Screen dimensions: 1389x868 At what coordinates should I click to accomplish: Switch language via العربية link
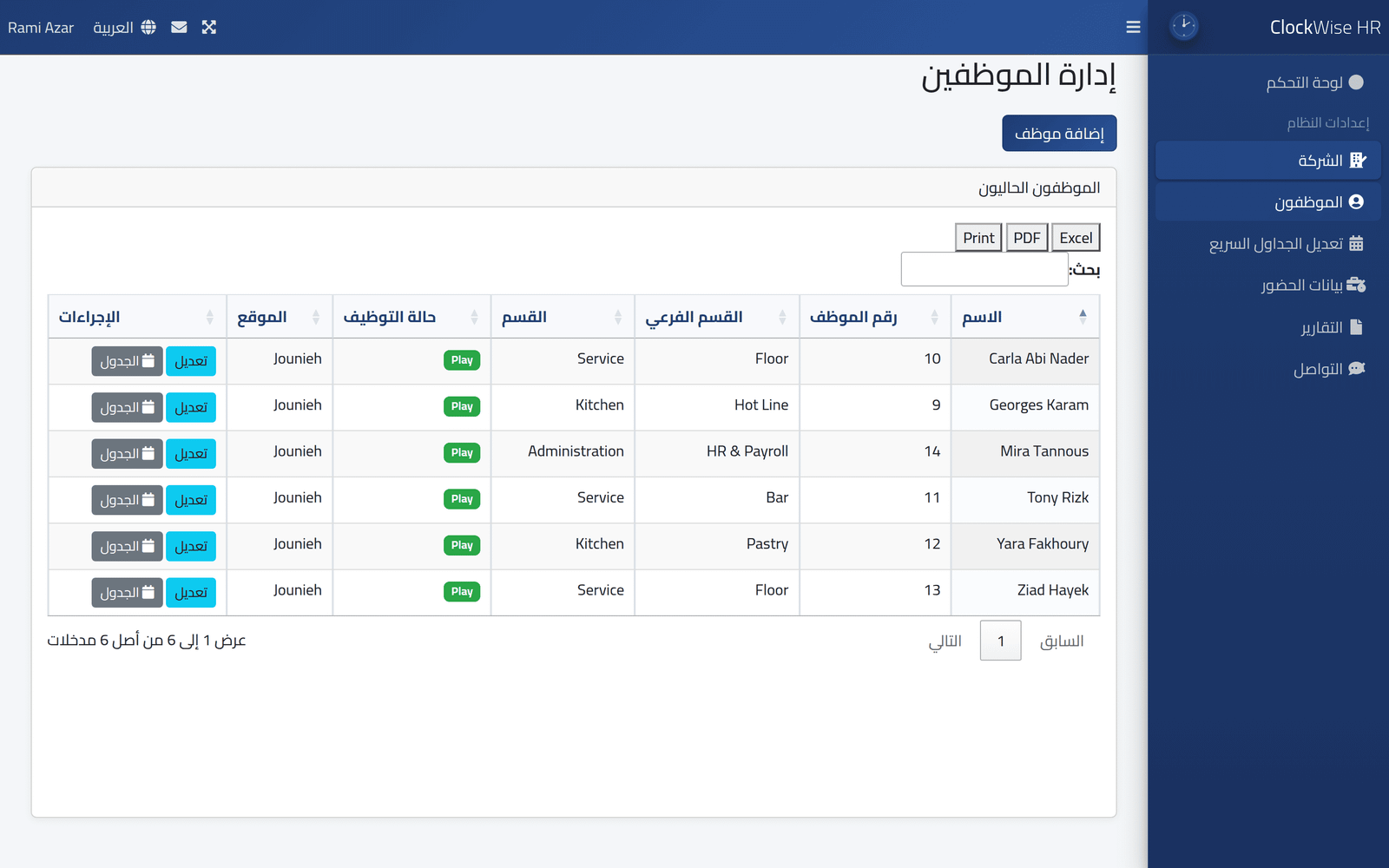(x=113, y=28)
